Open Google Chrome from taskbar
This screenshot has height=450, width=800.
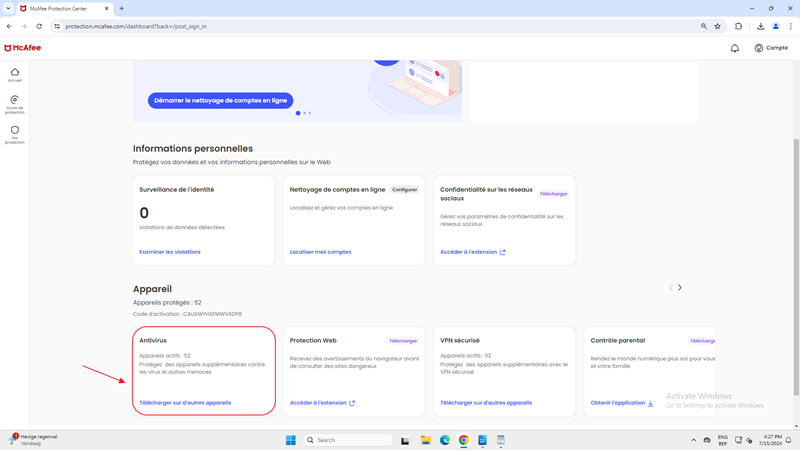(x=463, y=440)
